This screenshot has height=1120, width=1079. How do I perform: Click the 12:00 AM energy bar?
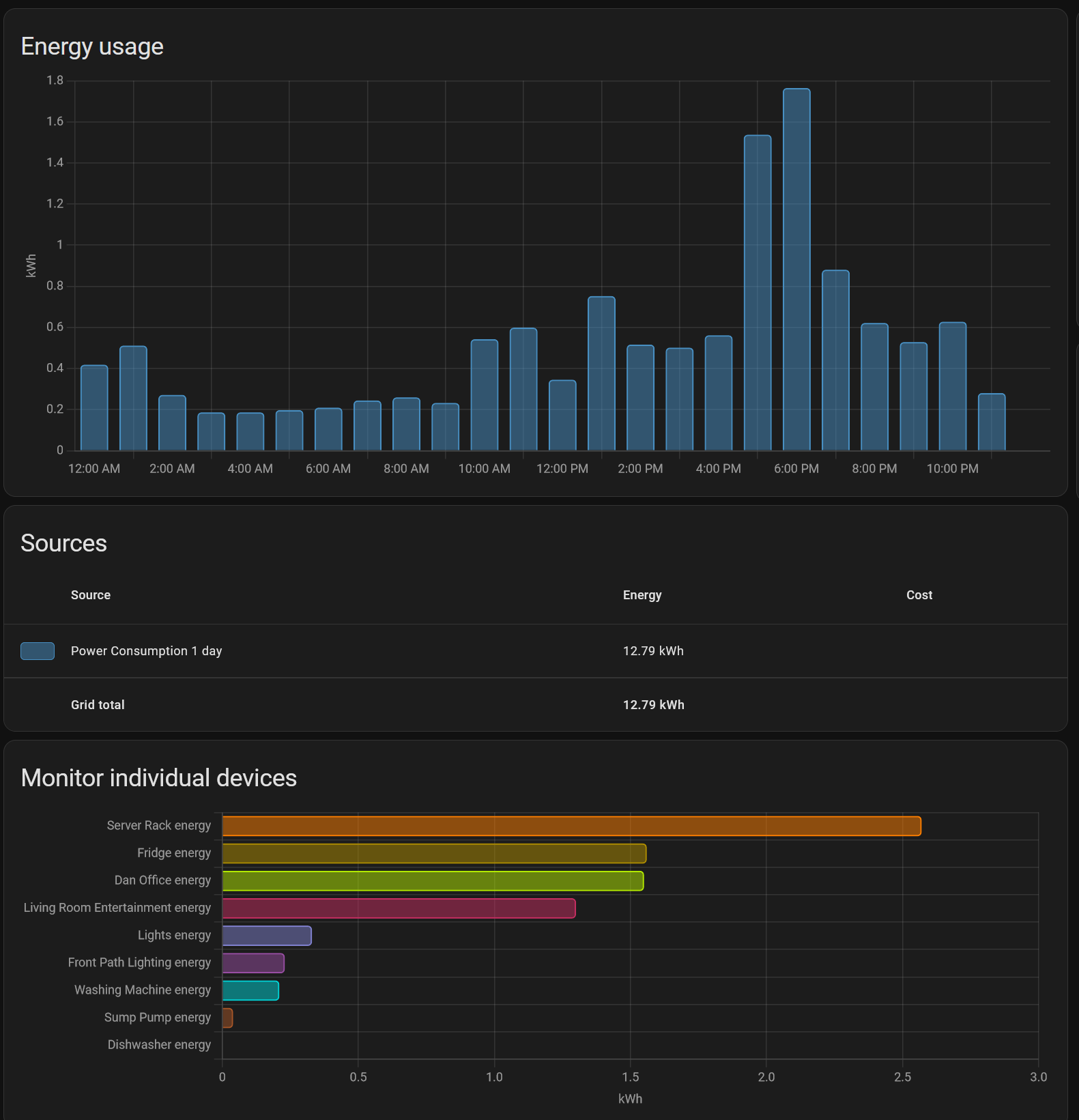94,408
